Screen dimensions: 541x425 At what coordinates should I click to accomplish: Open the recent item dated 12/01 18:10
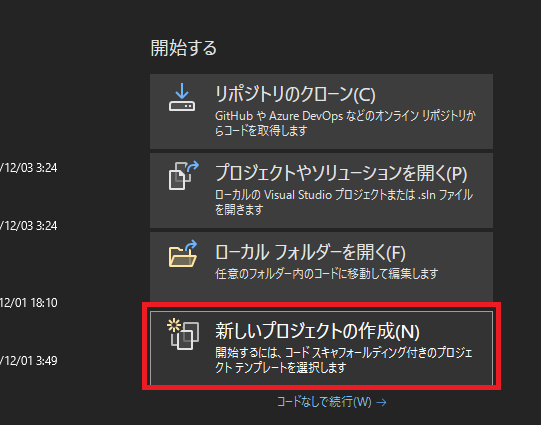click(29, 303)
